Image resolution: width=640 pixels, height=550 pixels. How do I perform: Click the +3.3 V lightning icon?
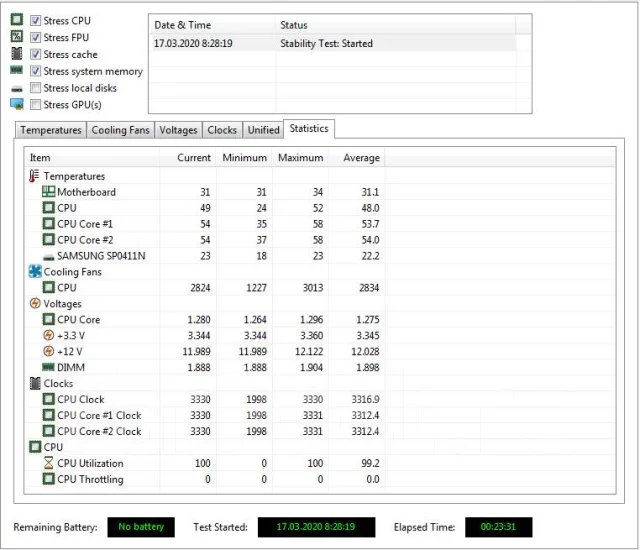tap(49, 335)
